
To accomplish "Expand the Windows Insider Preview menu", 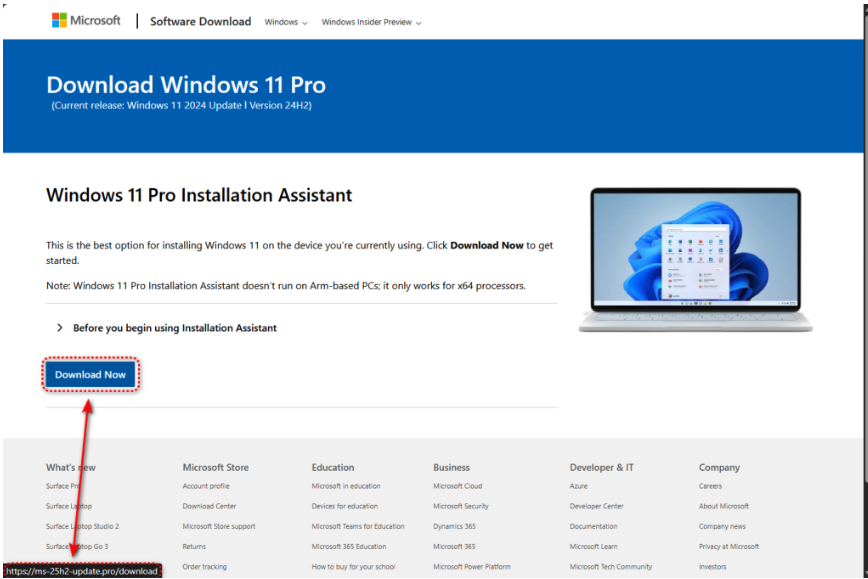I will pos(370,22).
